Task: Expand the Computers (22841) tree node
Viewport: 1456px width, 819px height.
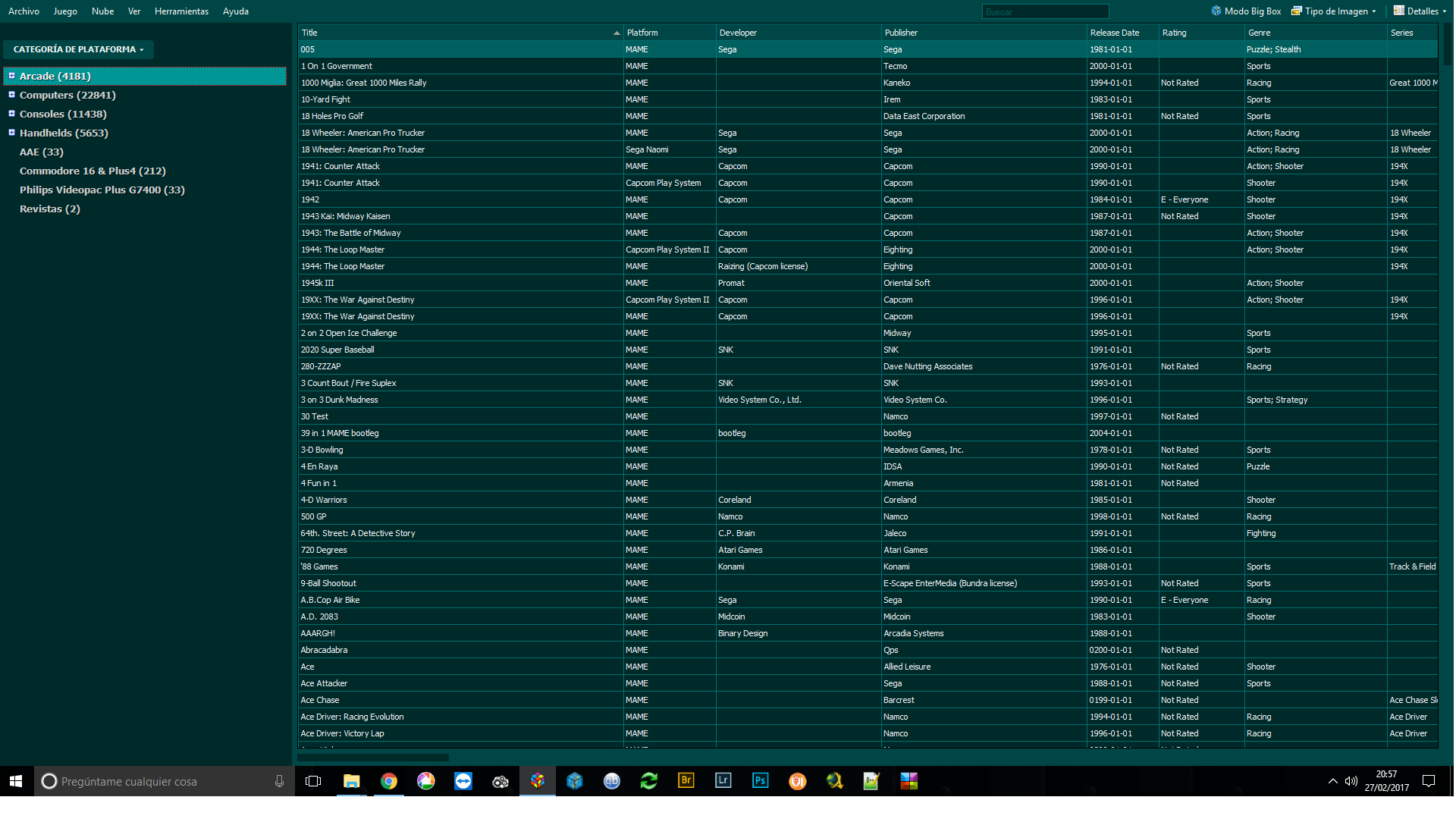Action: point(11,95)
